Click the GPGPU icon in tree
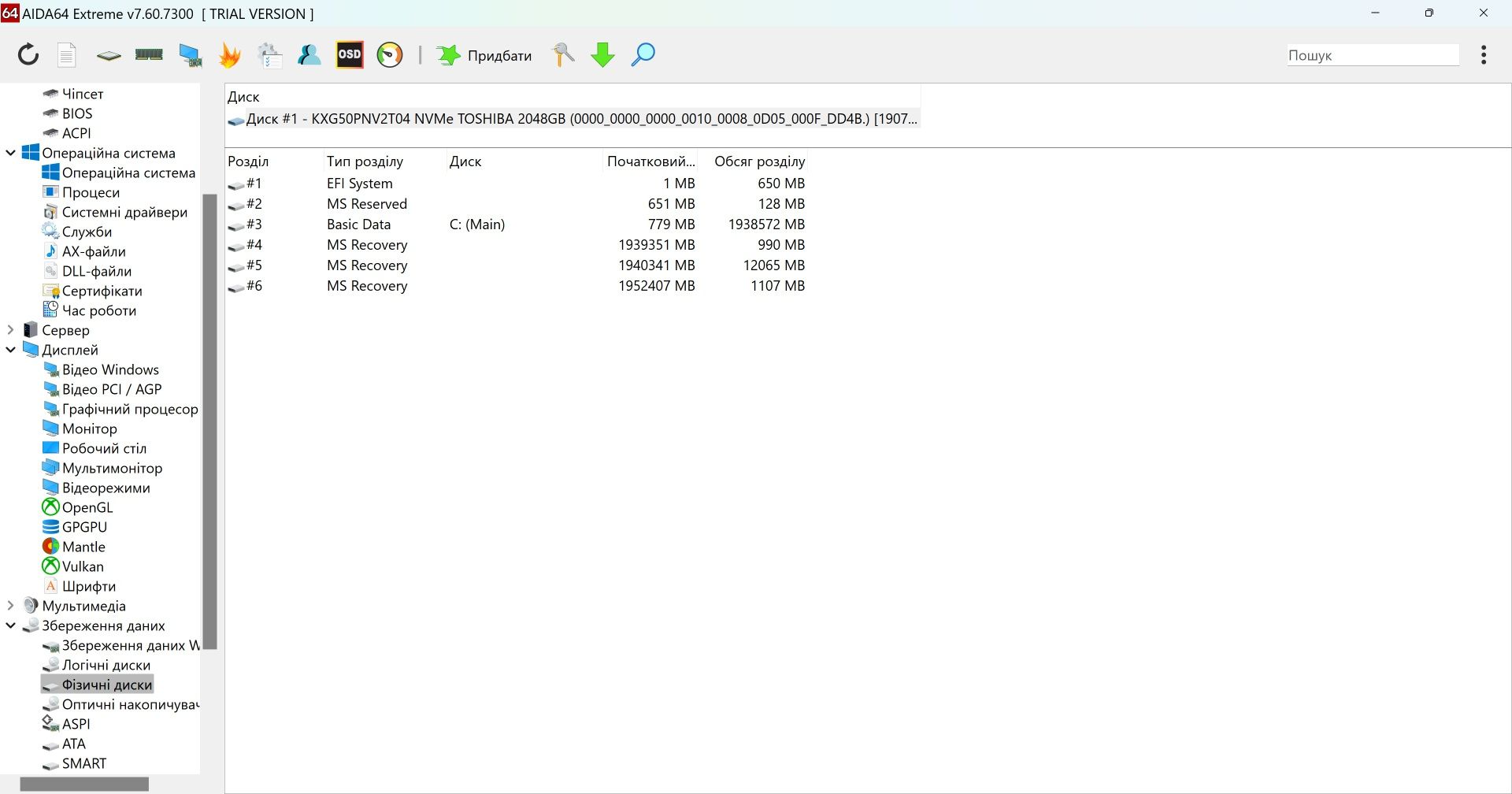 [50, 527]
